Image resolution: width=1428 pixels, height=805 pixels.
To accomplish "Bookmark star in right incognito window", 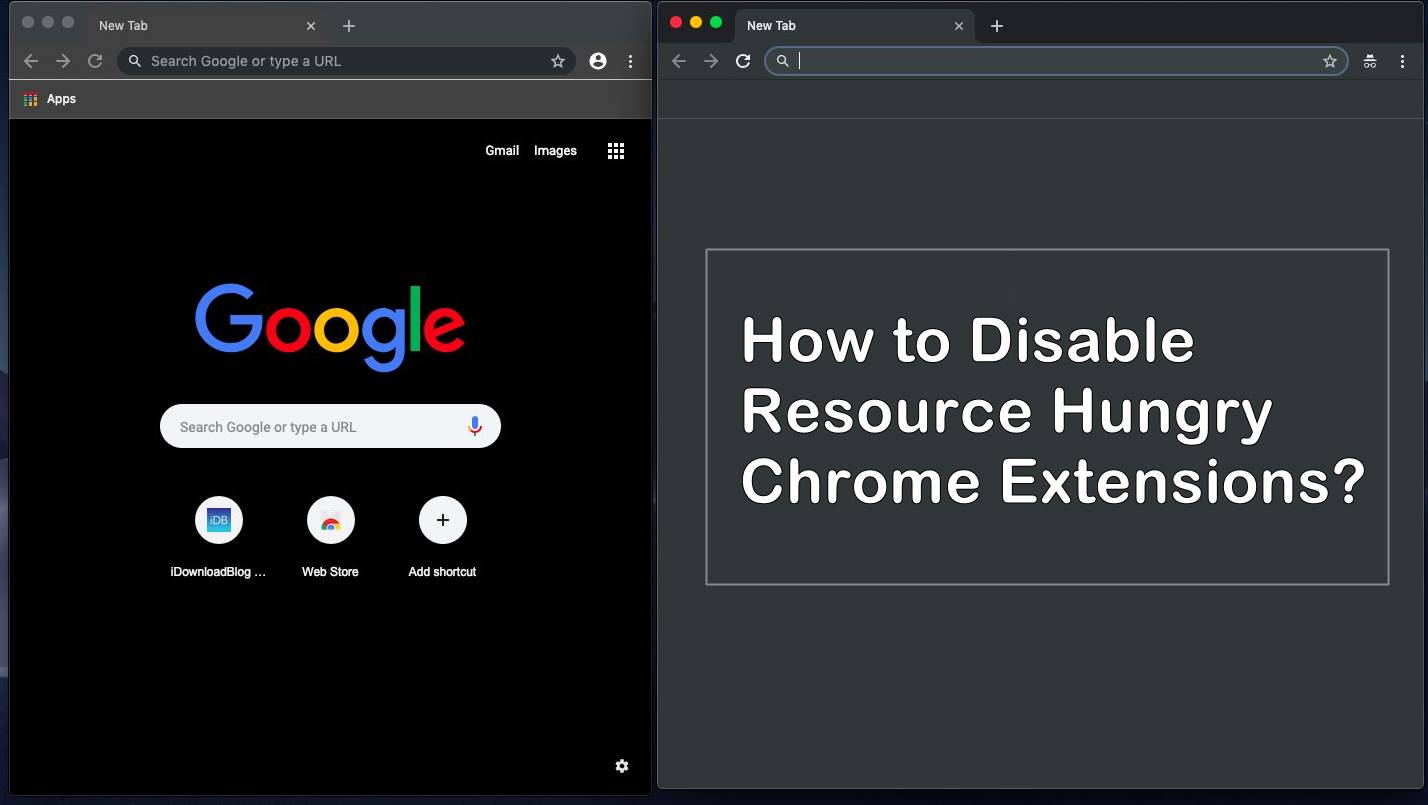I will click(1330, 61).
